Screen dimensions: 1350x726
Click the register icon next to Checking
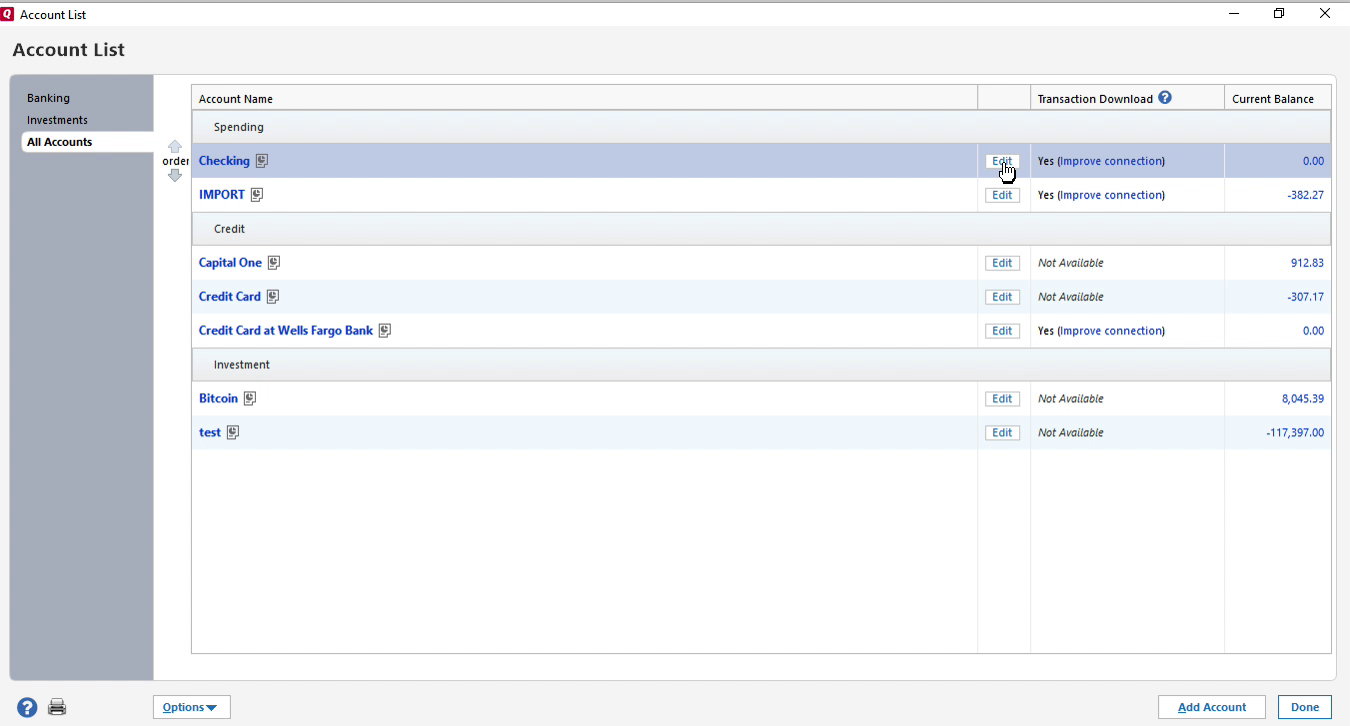[x=262, y=161]
